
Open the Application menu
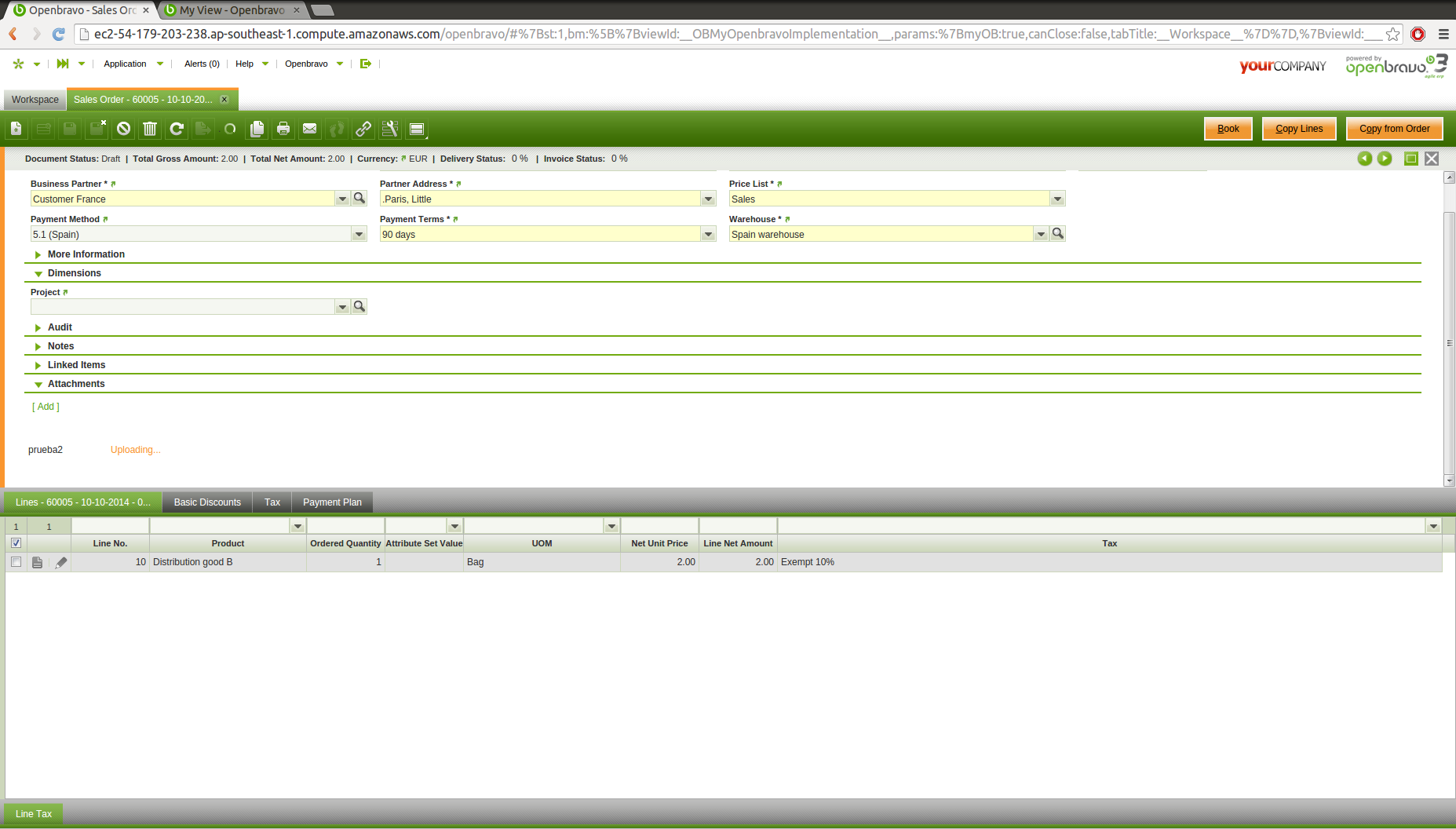pyautogui.click(x=126, y=64)
